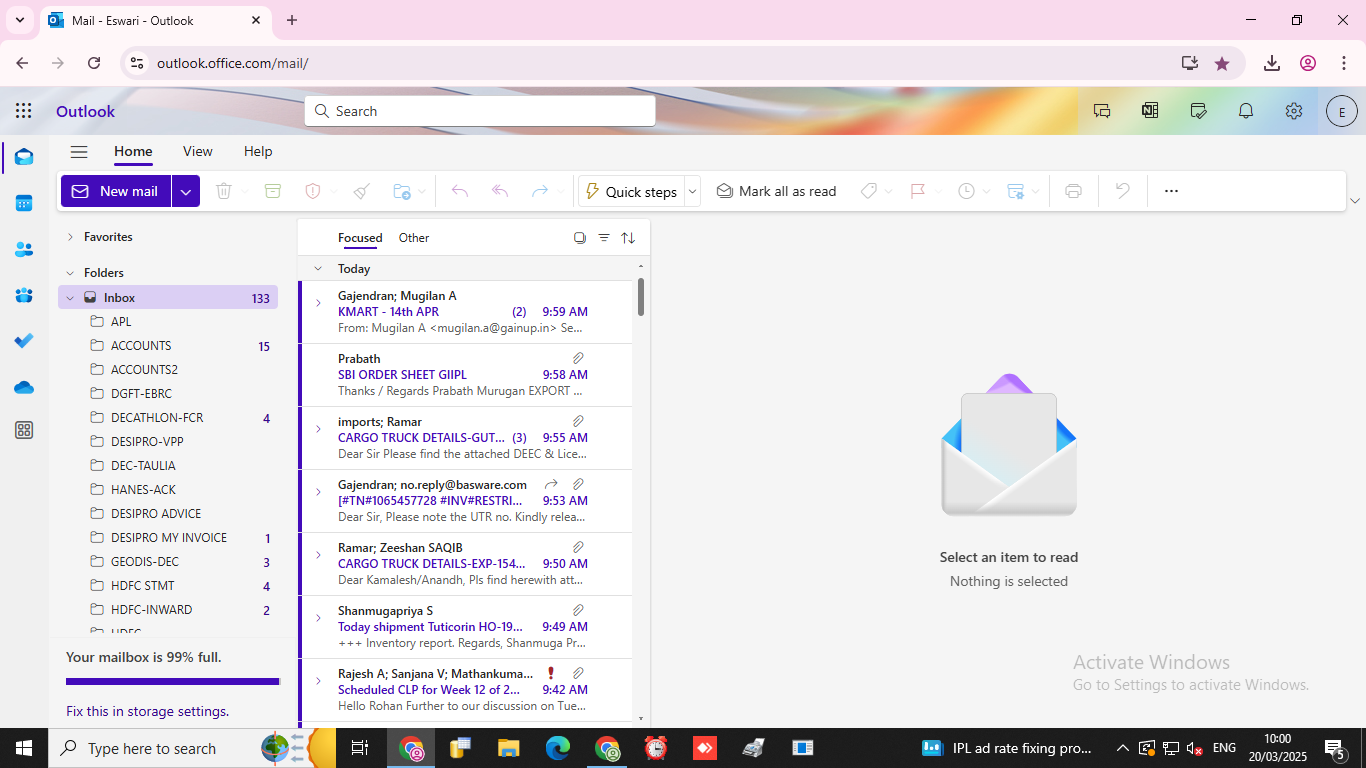Click the mailbox storage usage bar
This screenshot has width=1366, height=768.
(x=172, y=682)
